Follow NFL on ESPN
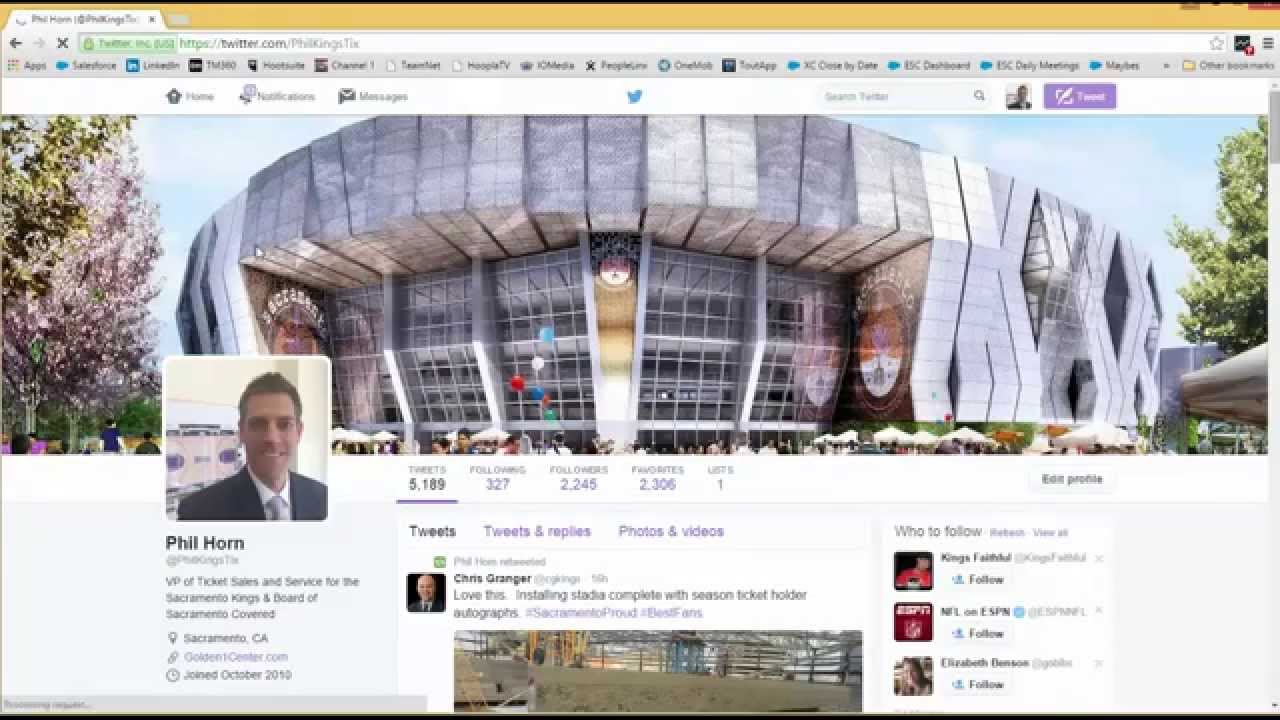 [977, 633]
